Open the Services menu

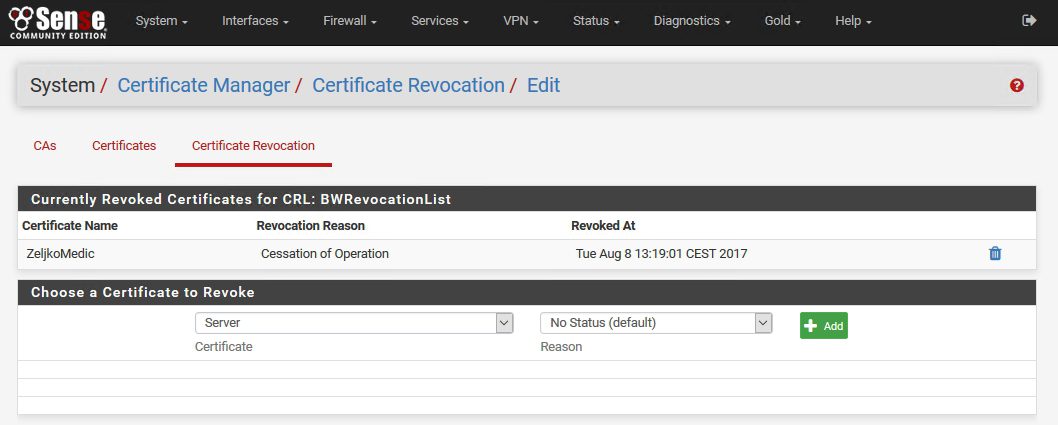pos(439,21)
